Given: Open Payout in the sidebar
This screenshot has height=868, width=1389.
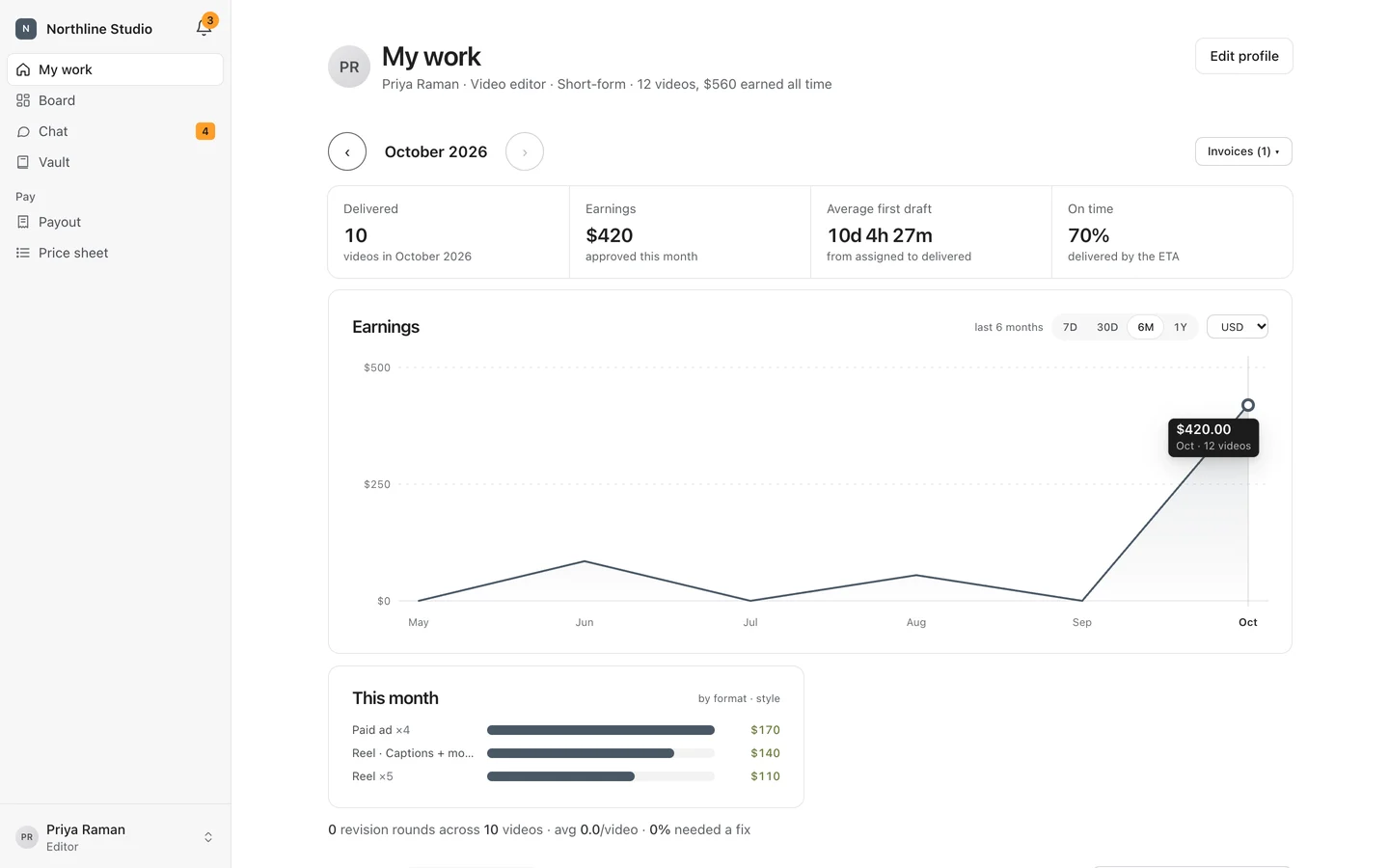Looking at the screenshot, I should pos(115,222).
